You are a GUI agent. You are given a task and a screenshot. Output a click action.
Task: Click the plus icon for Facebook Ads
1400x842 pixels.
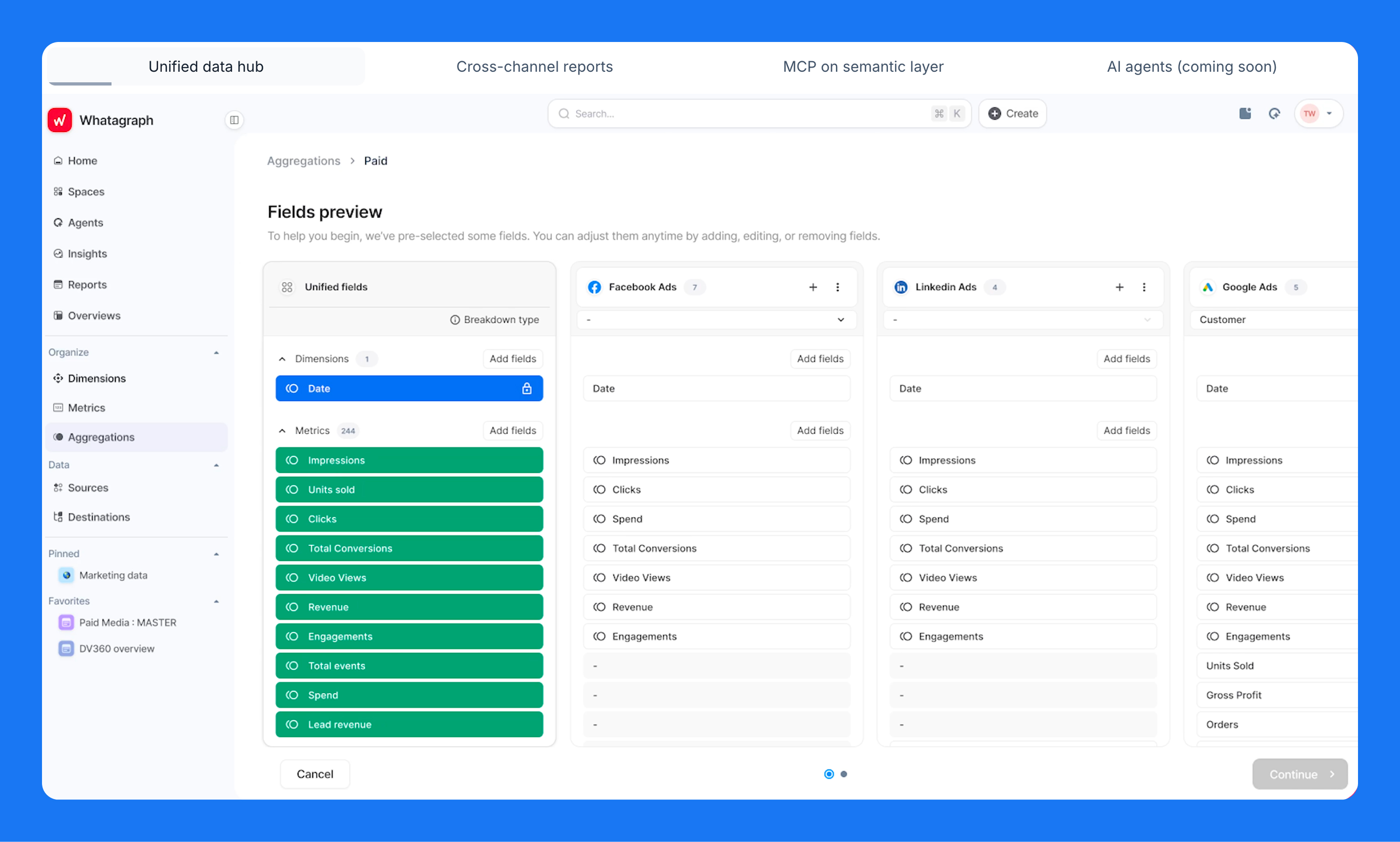[x=812, y=287]
